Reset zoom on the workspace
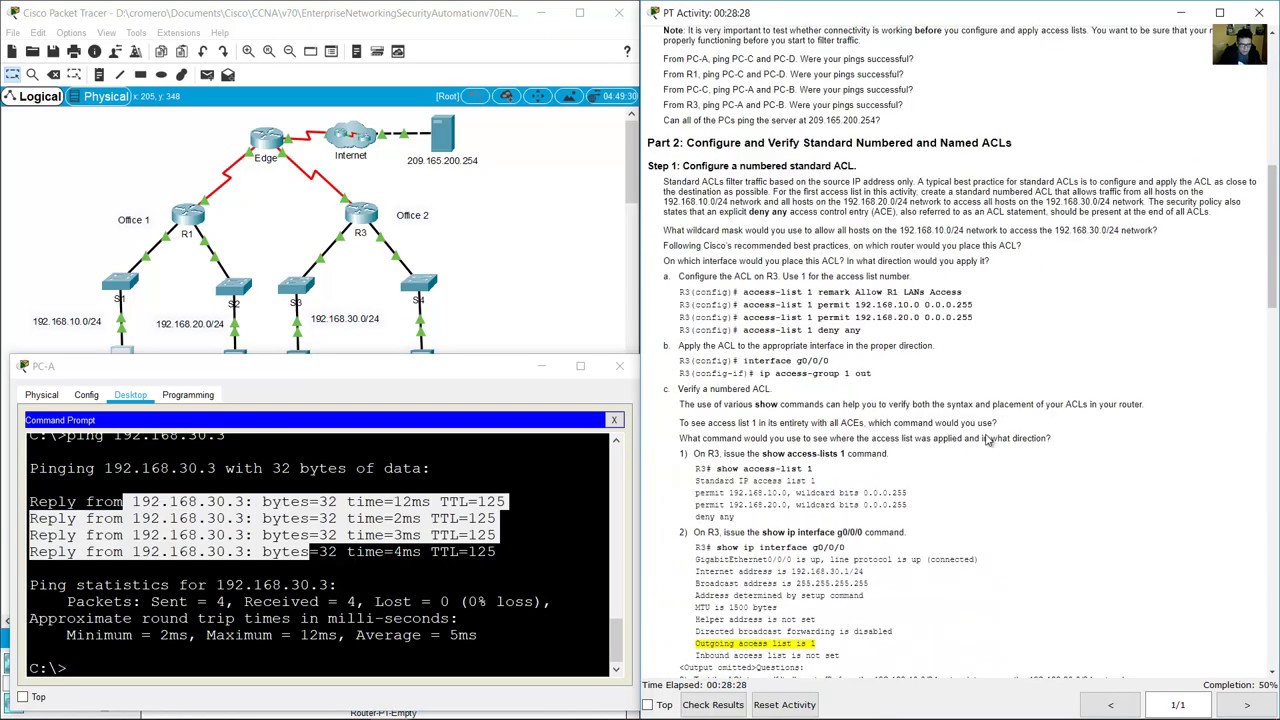This screenshot has height=720, width=1280. pyautogui.click(x=269, y=51)
